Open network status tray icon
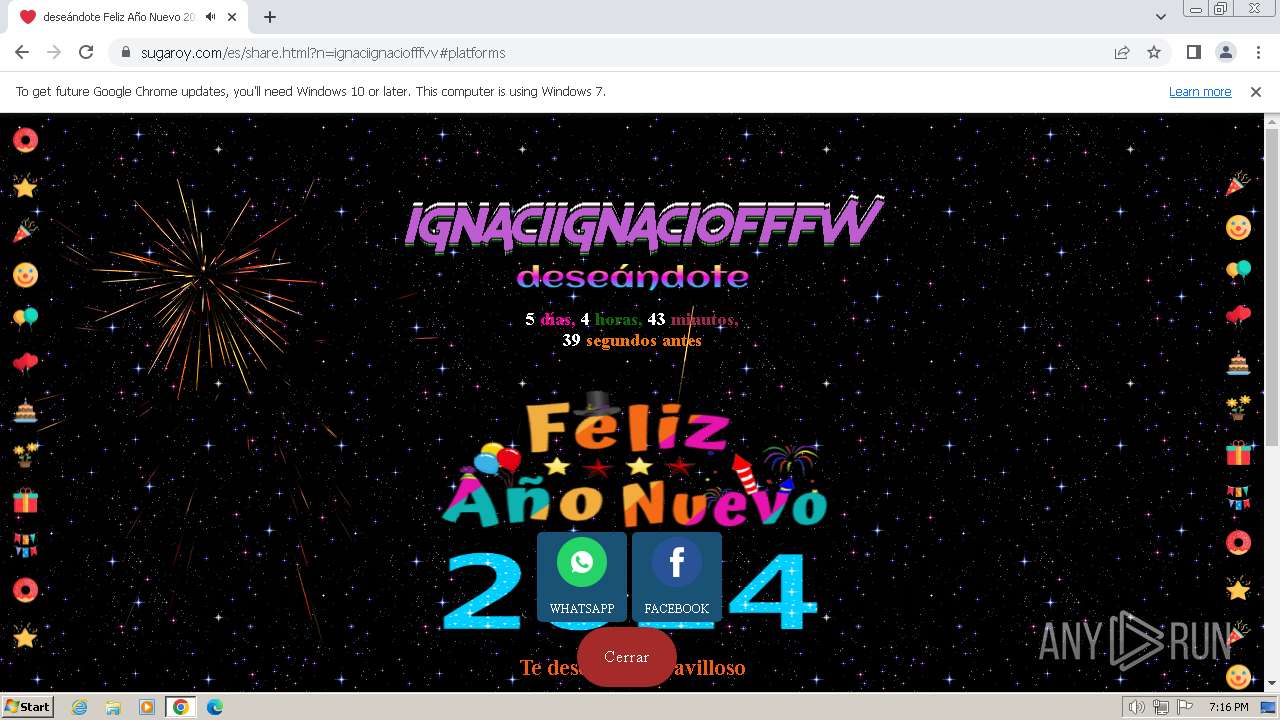Screen dimensions: 1280x720 coord(1160,707)
